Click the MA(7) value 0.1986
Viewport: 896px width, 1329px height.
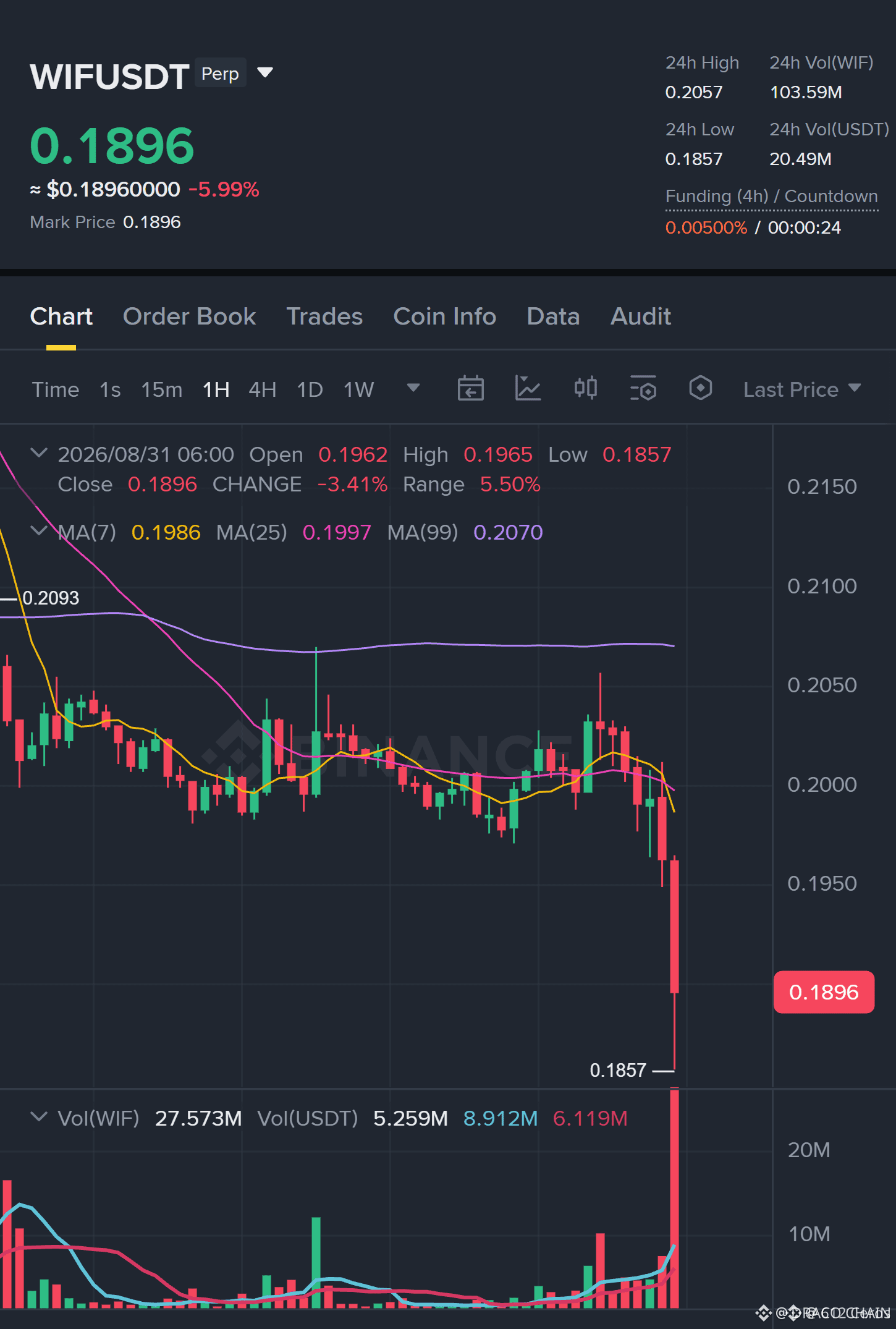pyautogui.click(x=166, y=532)
